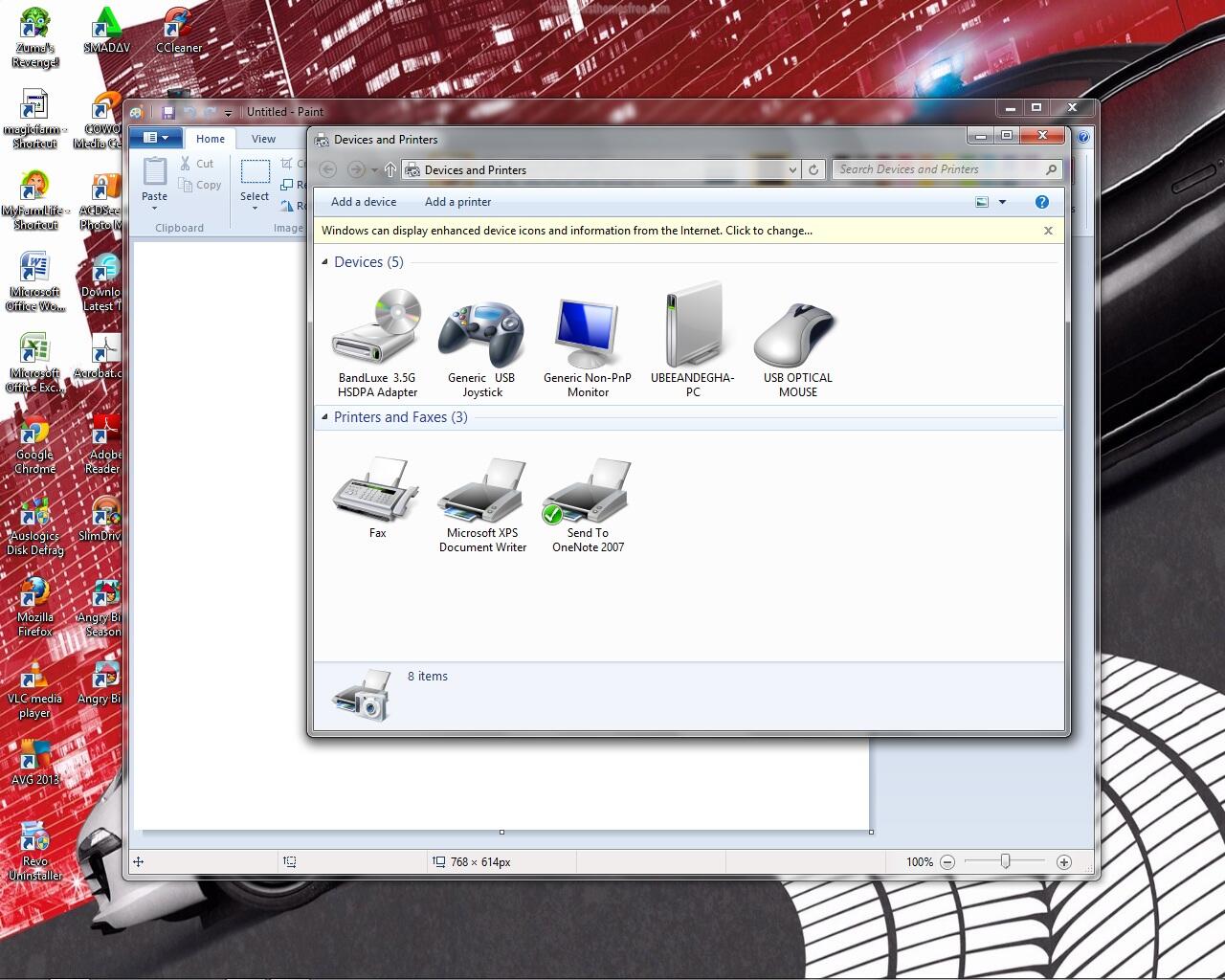Click the '100%' zoom level text
Image resolution: width=1225 pixels, height=980 pixels.
pos(919,862)
